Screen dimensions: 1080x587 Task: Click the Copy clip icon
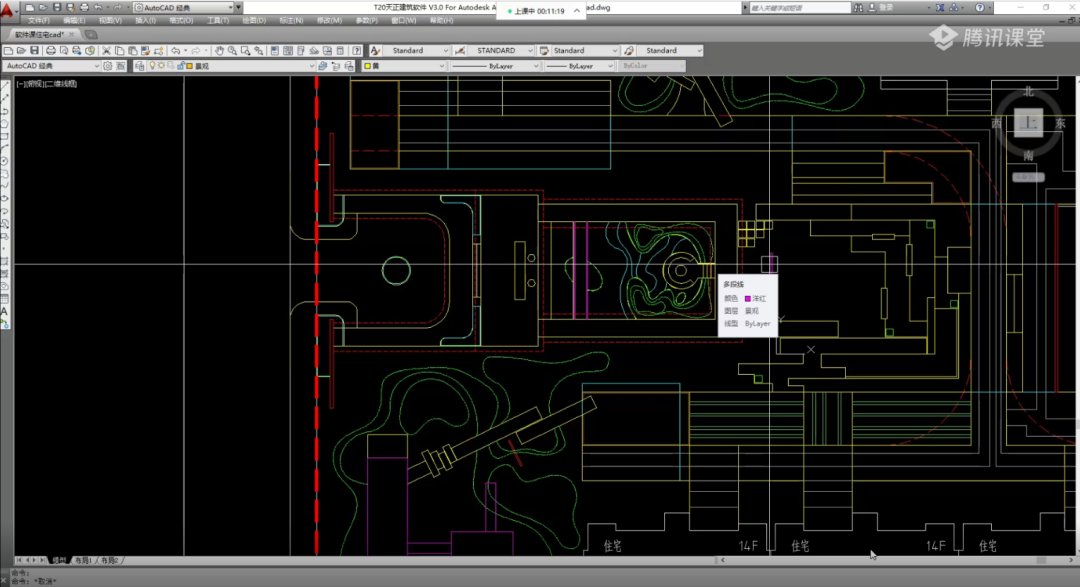point(119,51)
